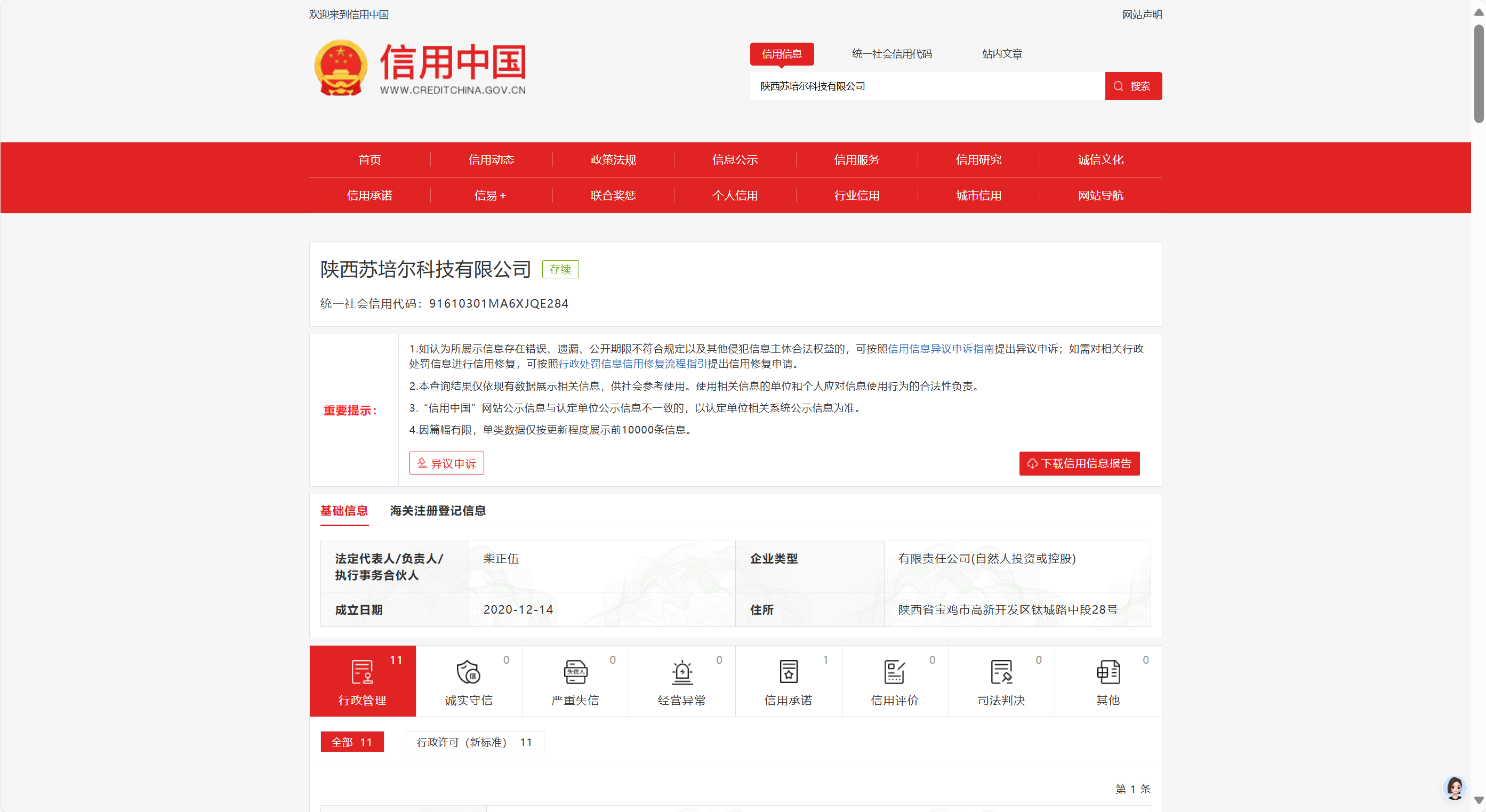The height and width of the screenshot is (812, 1486).
Task: Click company title 陕西苏培尔科技有限公司 heading
Action: tap(425, 269)
